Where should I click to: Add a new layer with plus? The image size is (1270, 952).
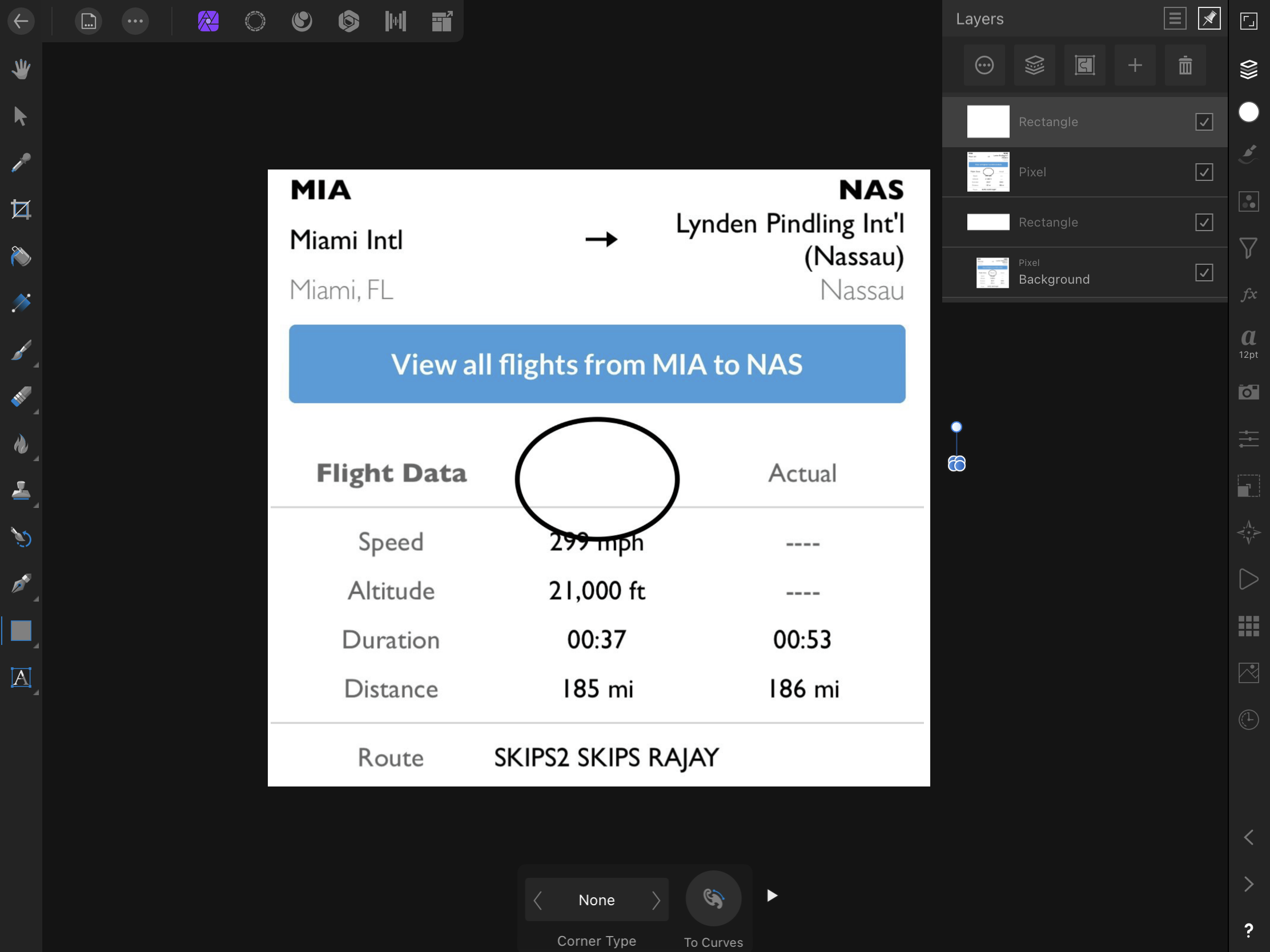(1135, 66)
